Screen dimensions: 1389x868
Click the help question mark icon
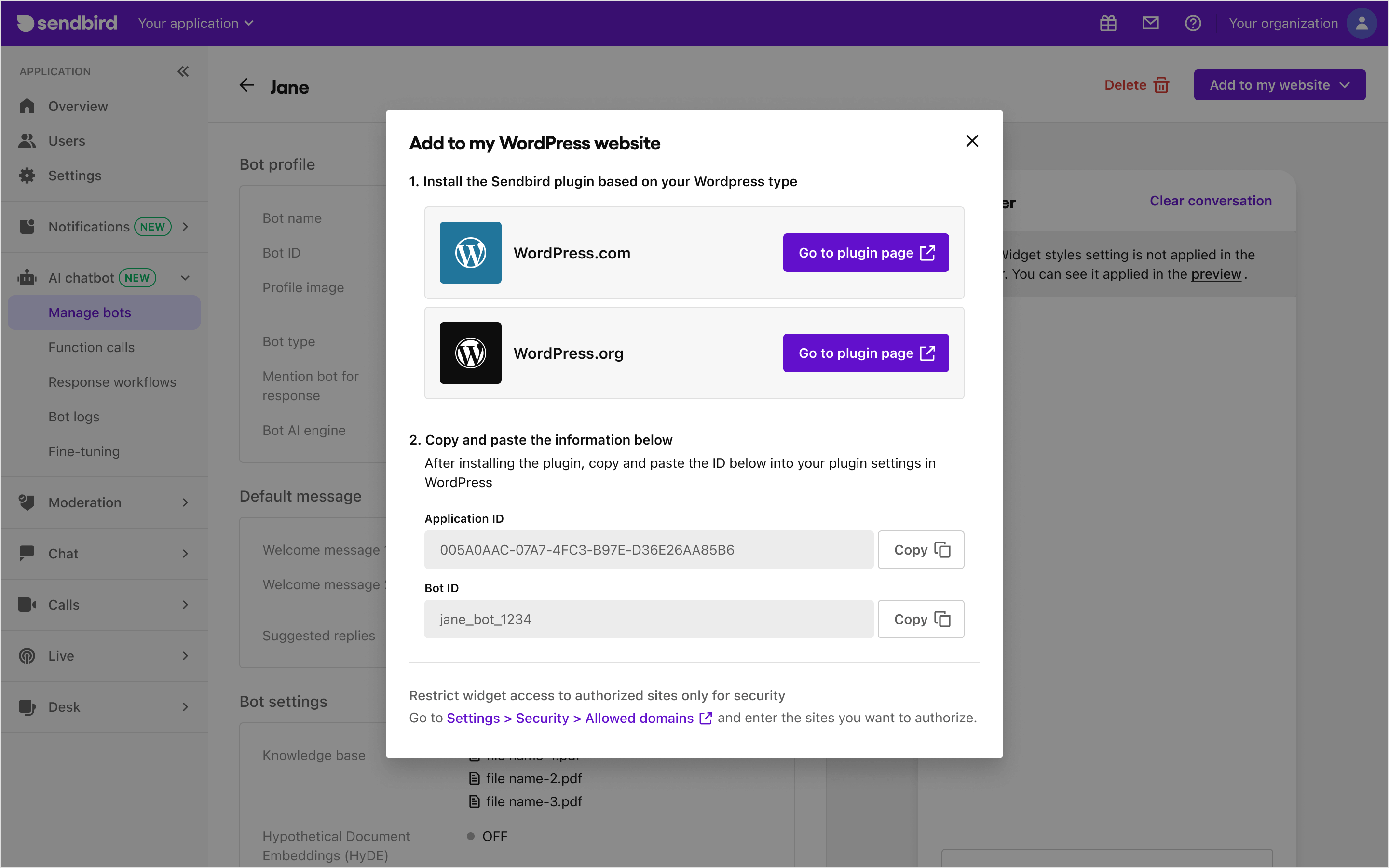point(1193,24)
